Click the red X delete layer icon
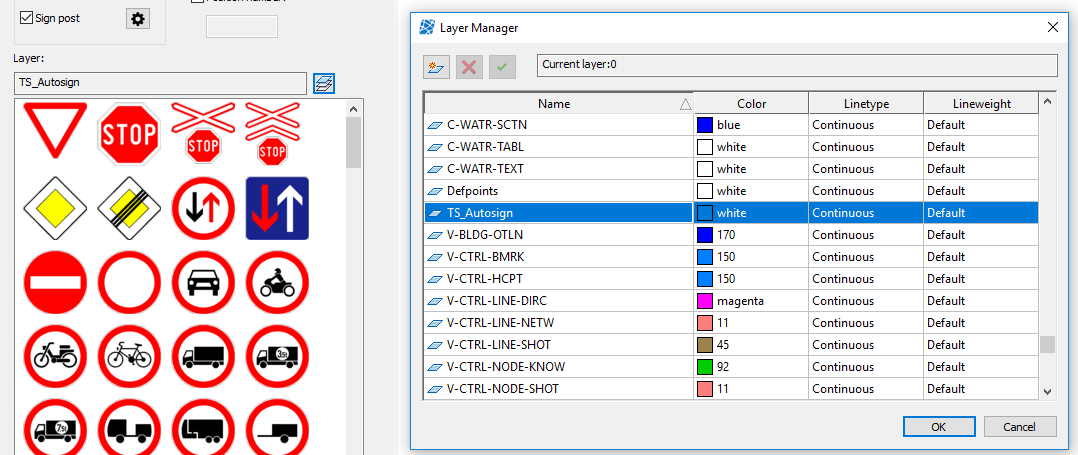Image resolution: width=1078 pixels, height=455 pixels. (x=469, y=67)
